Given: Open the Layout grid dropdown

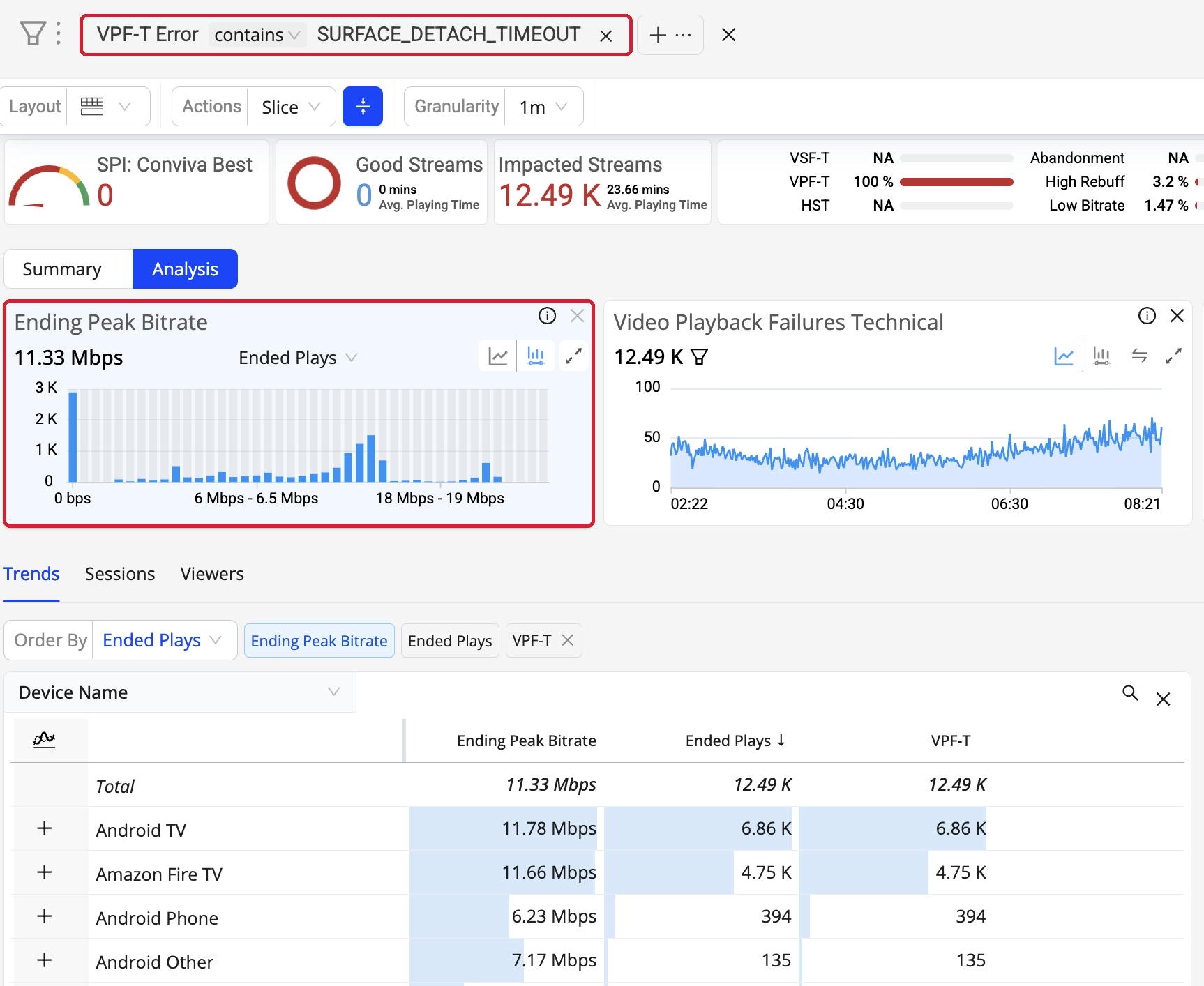Looking at the screenshot, I should tap(108, 107).
